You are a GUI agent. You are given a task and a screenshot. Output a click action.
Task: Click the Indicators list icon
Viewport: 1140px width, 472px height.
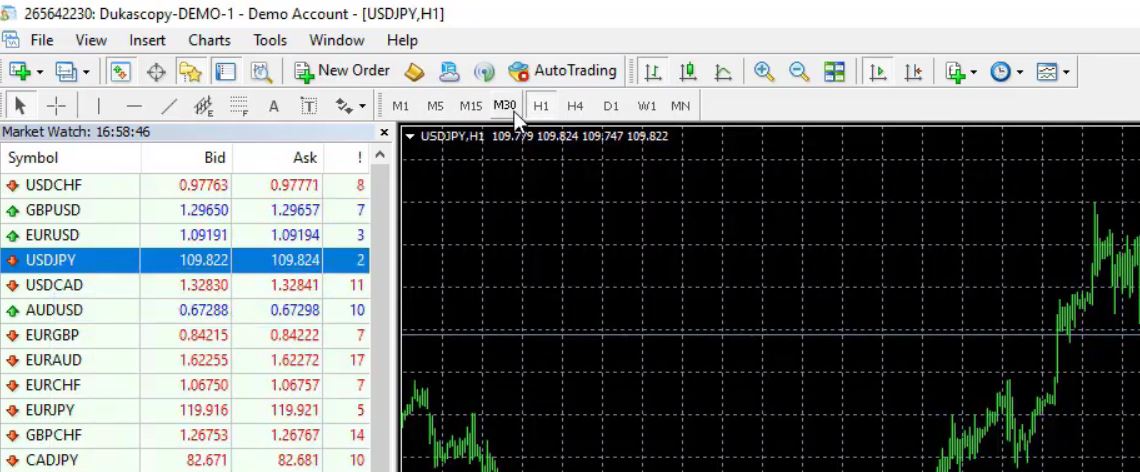tap(955, 71)
